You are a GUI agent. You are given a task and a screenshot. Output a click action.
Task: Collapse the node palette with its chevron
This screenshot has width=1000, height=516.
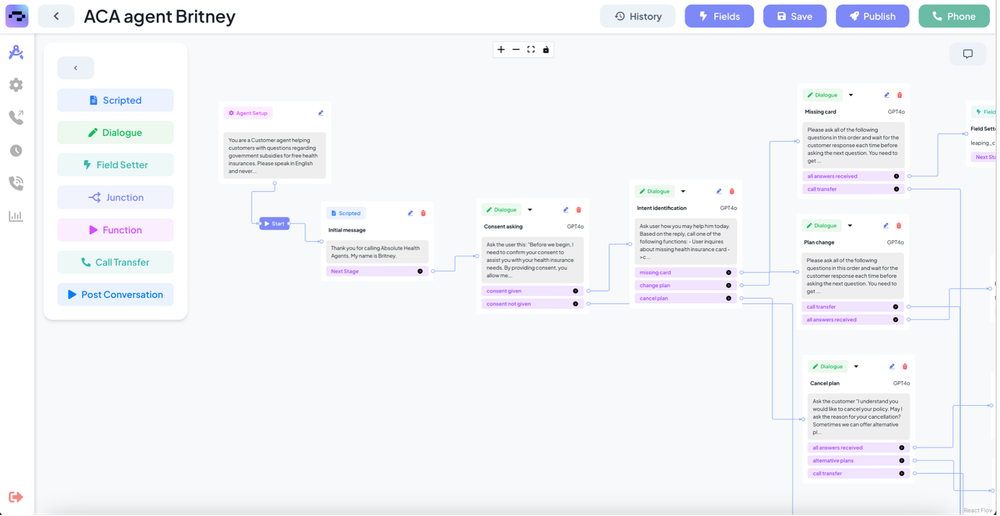coord(75,68)
